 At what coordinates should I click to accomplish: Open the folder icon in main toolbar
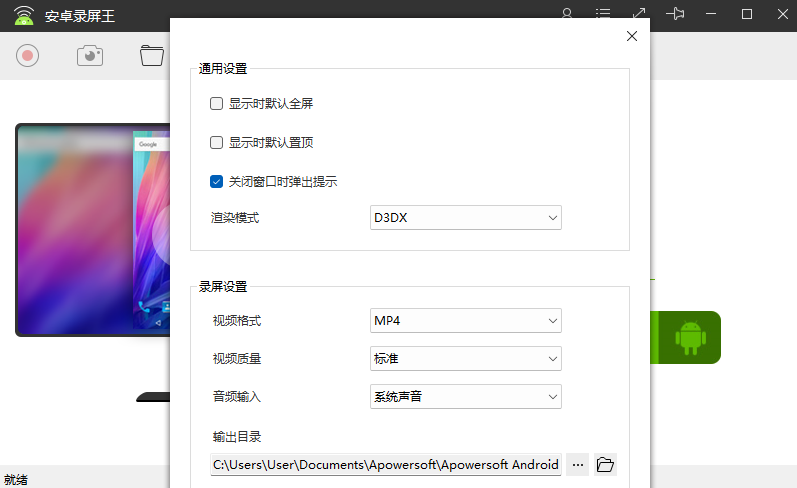pos(152,55)
